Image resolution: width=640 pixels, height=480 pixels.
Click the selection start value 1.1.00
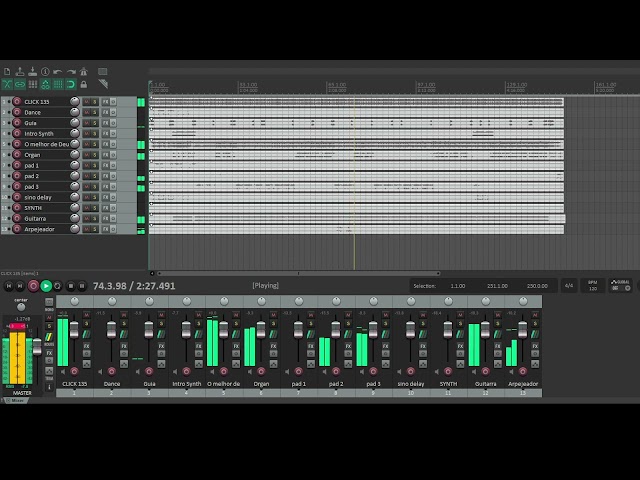point(458,286)
